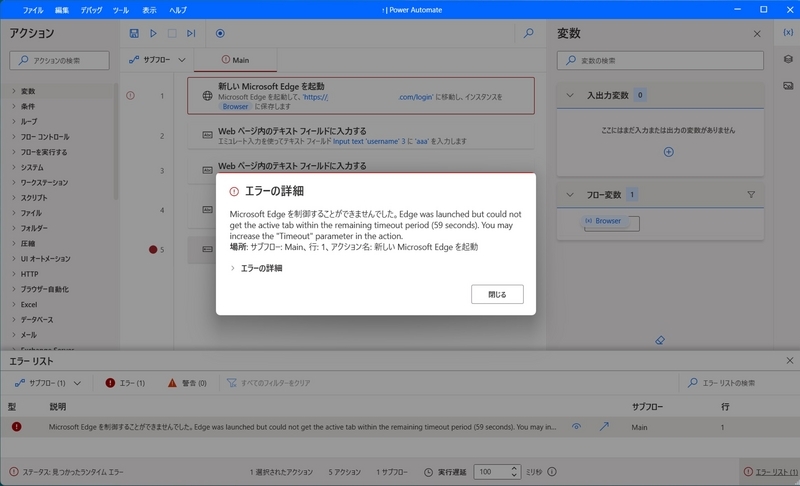Click the 説明 column header
The image size is (800, 486).
point(58,406)
